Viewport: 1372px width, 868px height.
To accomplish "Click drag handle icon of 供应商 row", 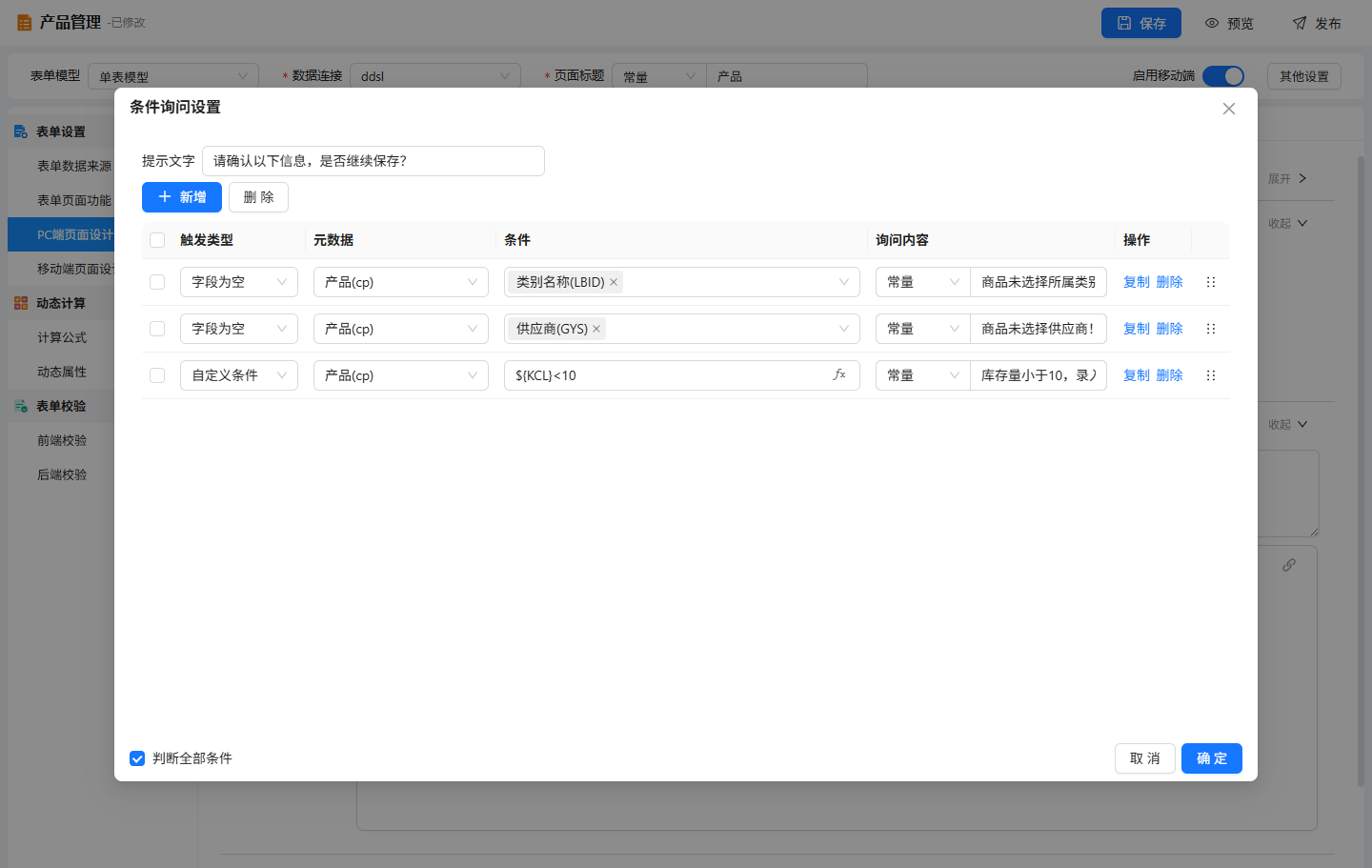I will tap(1211, 329).
